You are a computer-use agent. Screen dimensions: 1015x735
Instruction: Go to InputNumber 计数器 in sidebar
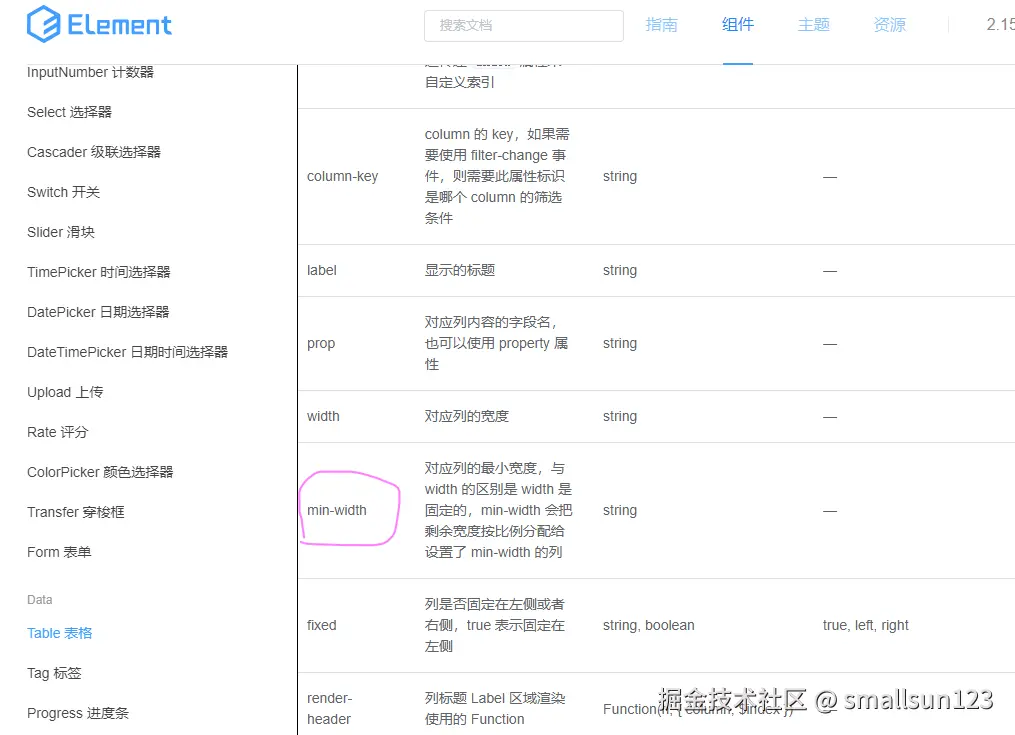click(x=90, y=72)
